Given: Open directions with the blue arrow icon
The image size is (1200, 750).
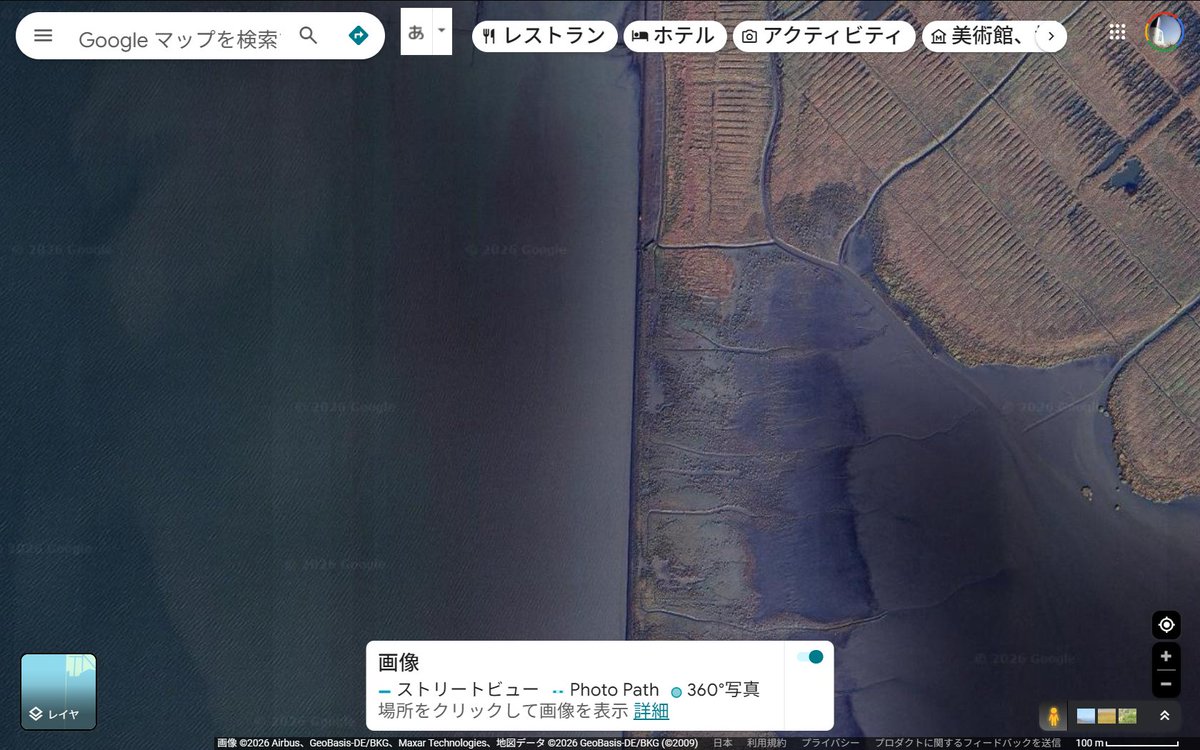Looking at the screenshot, I should click(358, 36).
